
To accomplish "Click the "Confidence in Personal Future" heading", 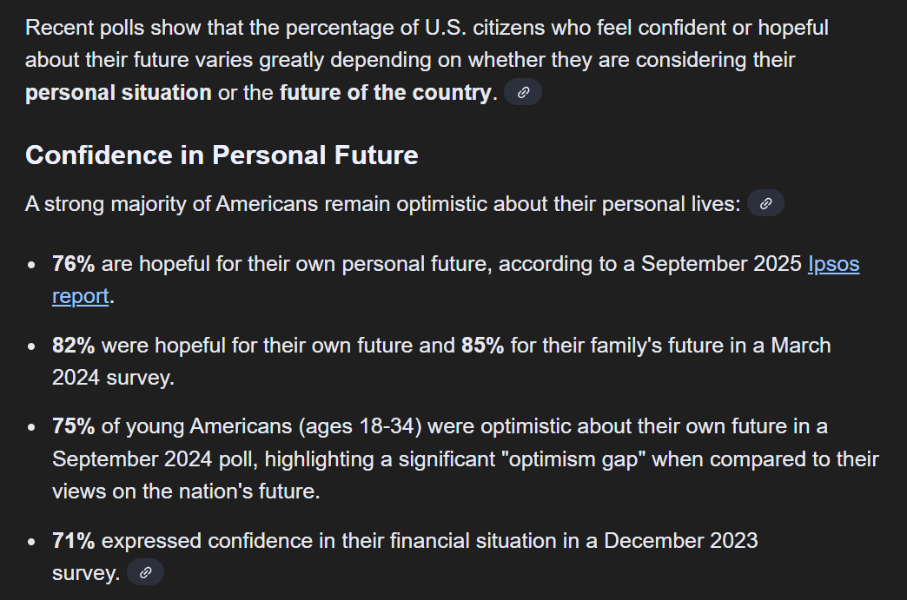I will 221,155.
